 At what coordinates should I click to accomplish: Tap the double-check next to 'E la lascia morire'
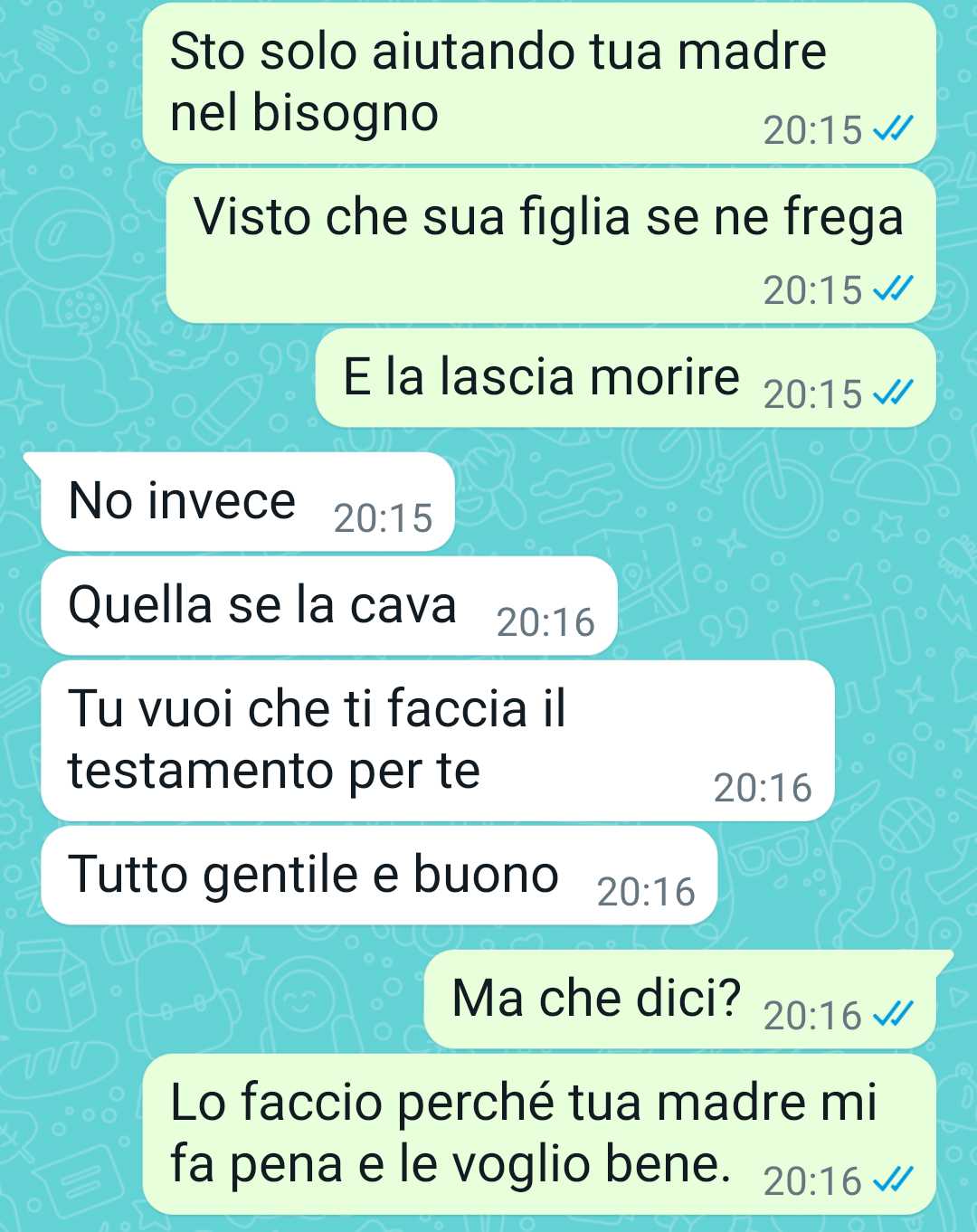893,393
